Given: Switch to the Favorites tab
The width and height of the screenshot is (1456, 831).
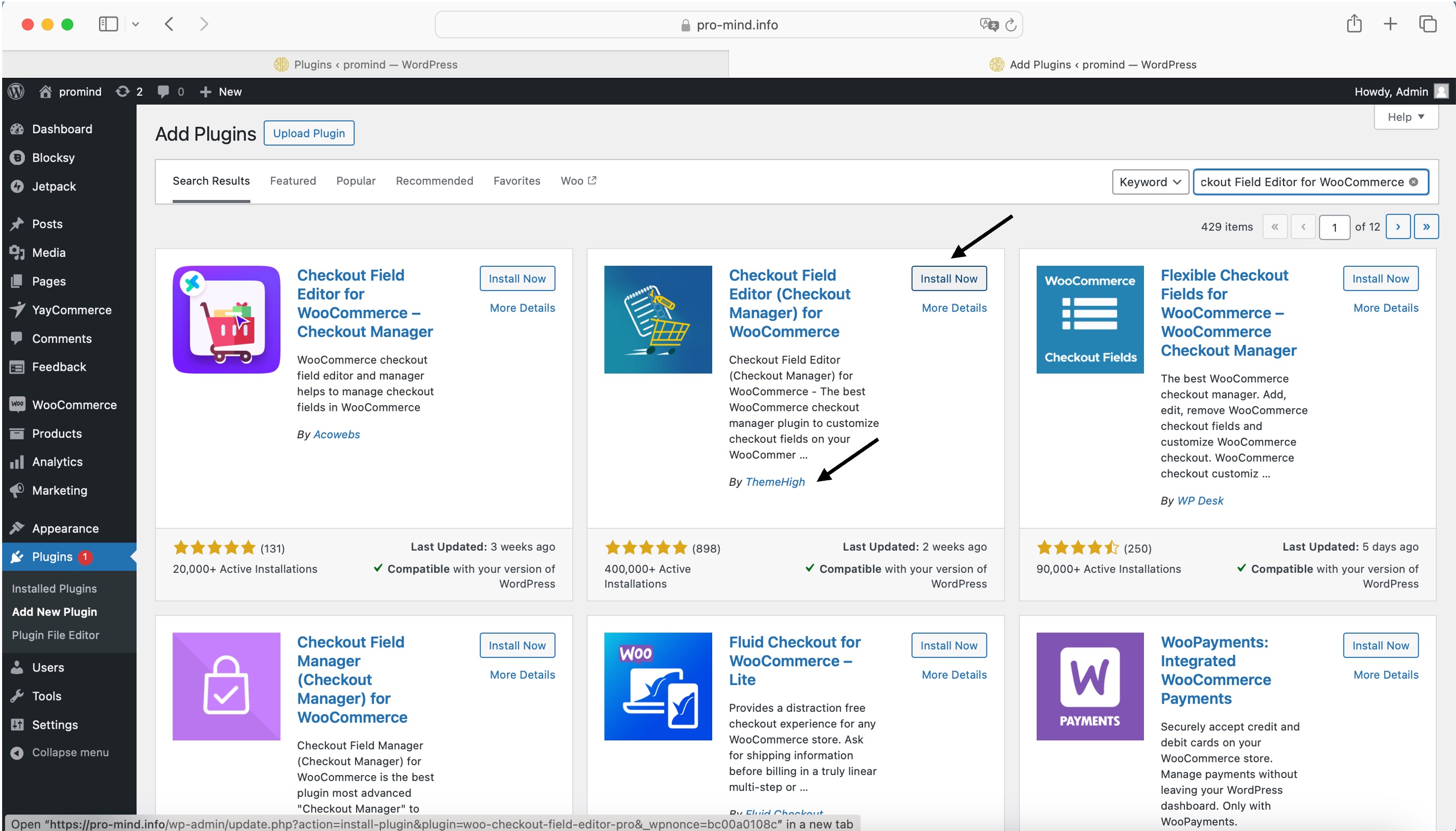Looking at the screenshot, I should [x=517, y=181].
